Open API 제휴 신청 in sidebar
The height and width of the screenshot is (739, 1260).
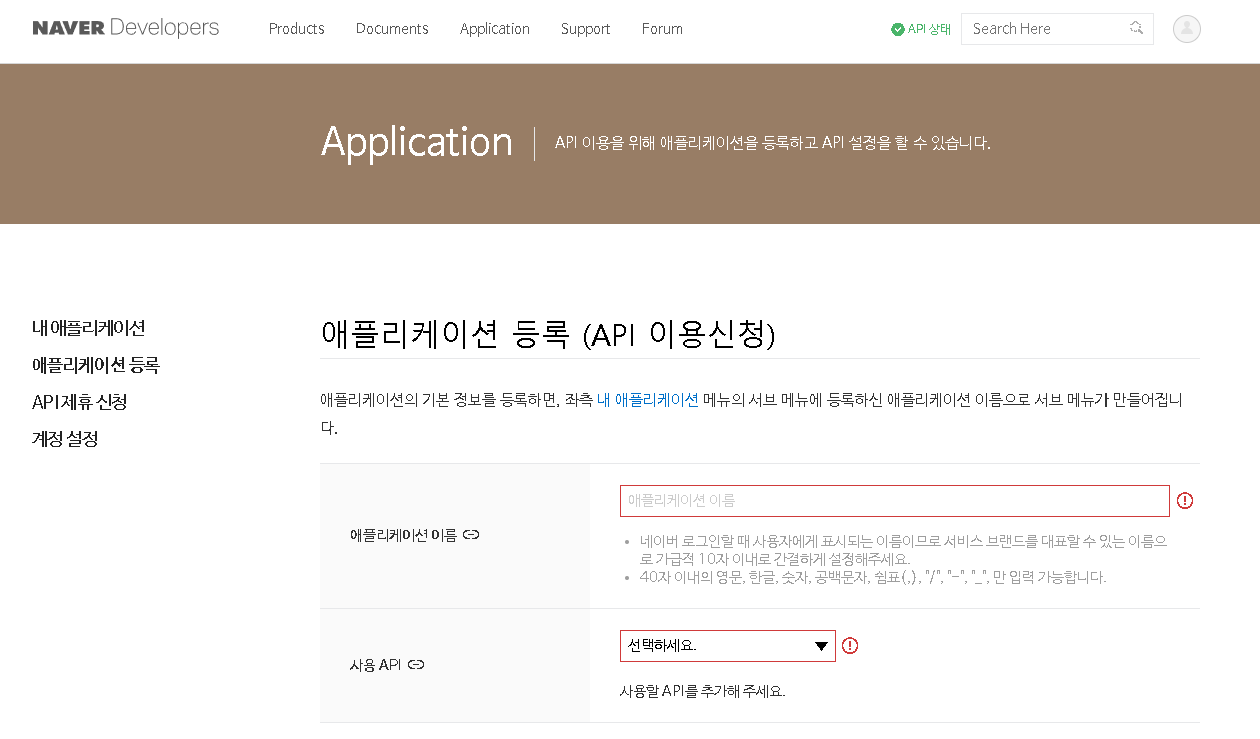click(x=80, y=402)
